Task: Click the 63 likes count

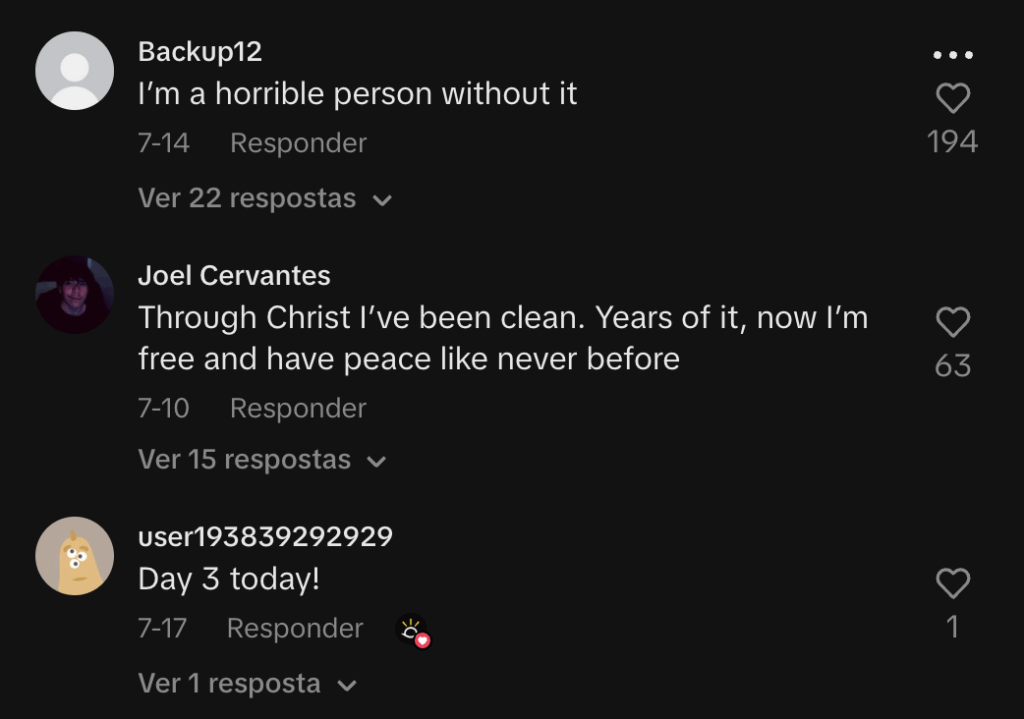Action: pos(952,366)
